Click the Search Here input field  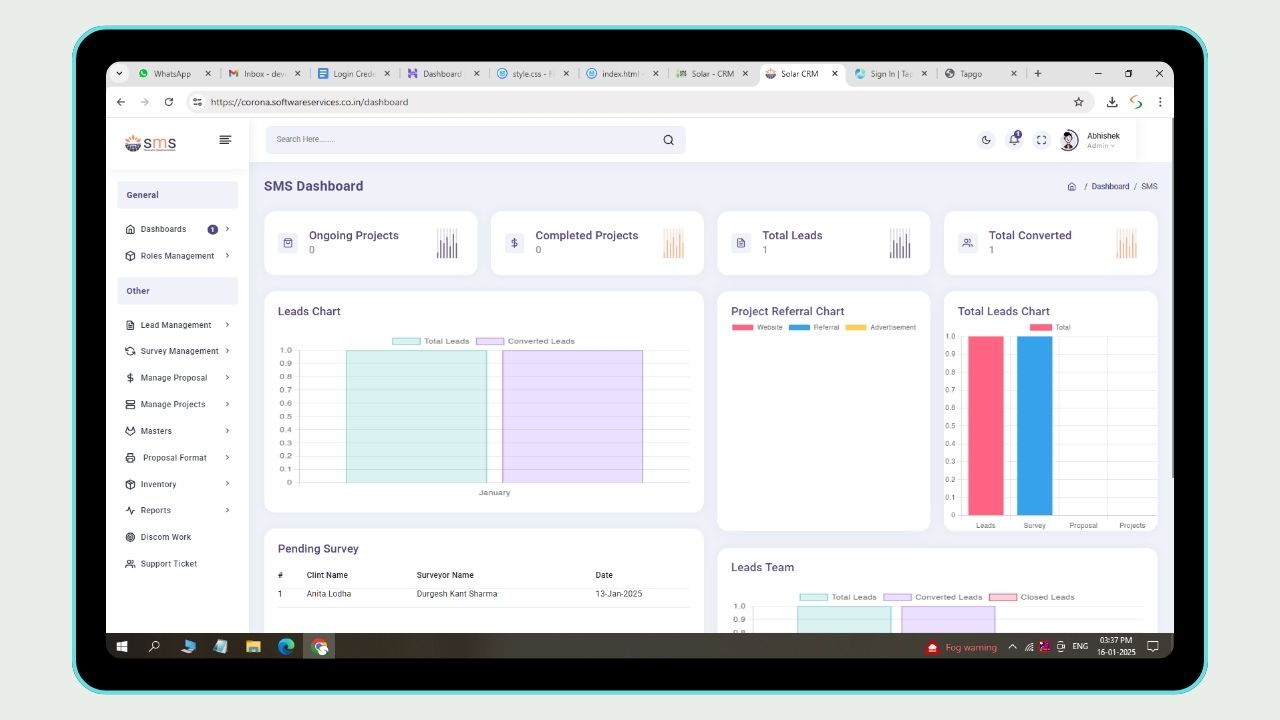pos(460,140)
